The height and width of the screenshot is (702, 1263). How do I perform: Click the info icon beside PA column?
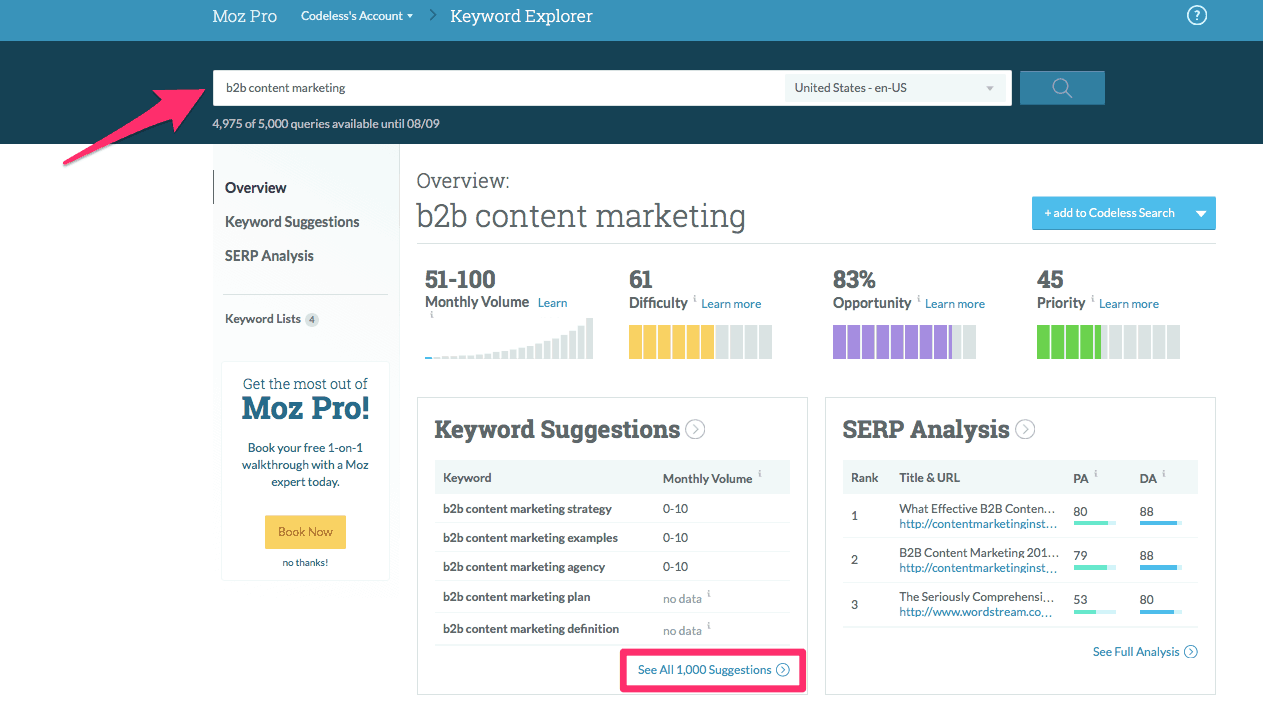1096,474
